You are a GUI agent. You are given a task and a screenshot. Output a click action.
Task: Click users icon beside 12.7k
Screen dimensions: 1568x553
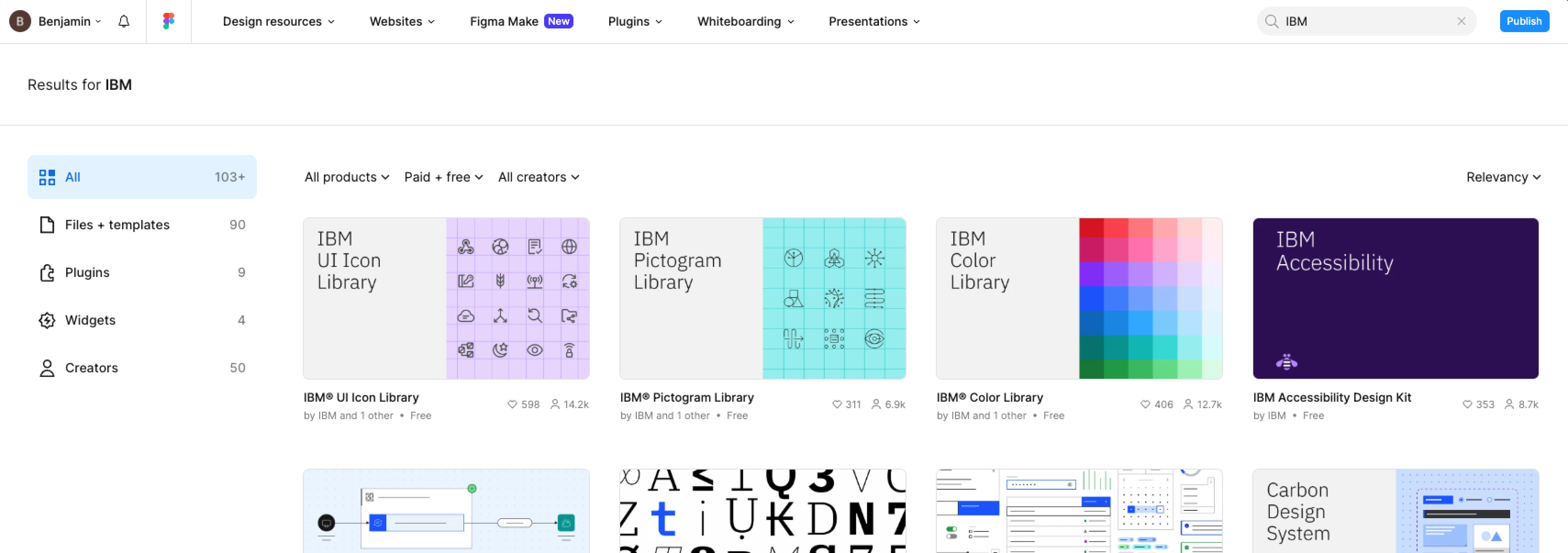1188,404
